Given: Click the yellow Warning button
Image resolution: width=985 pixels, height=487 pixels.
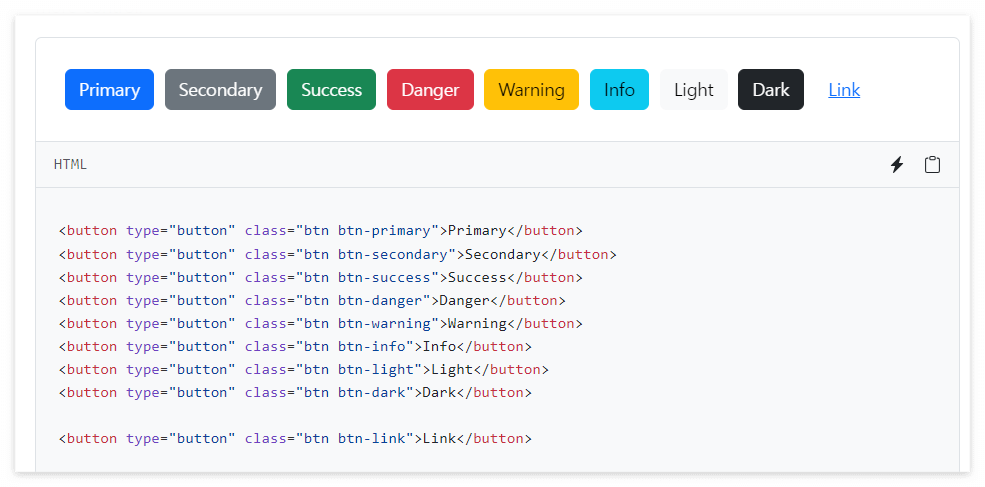Looking at the screenshot, I should 531,90.
